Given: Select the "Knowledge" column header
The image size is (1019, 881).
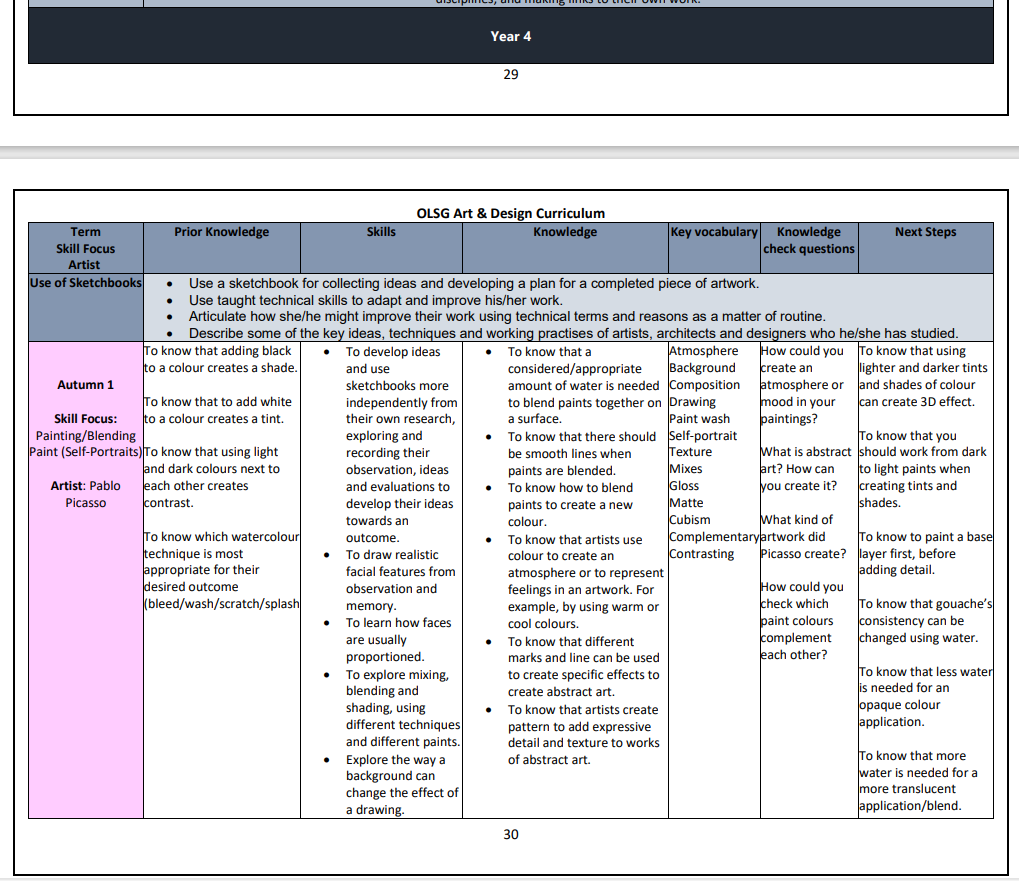Looking at the screenshot, I should click(x=564, y=232).
